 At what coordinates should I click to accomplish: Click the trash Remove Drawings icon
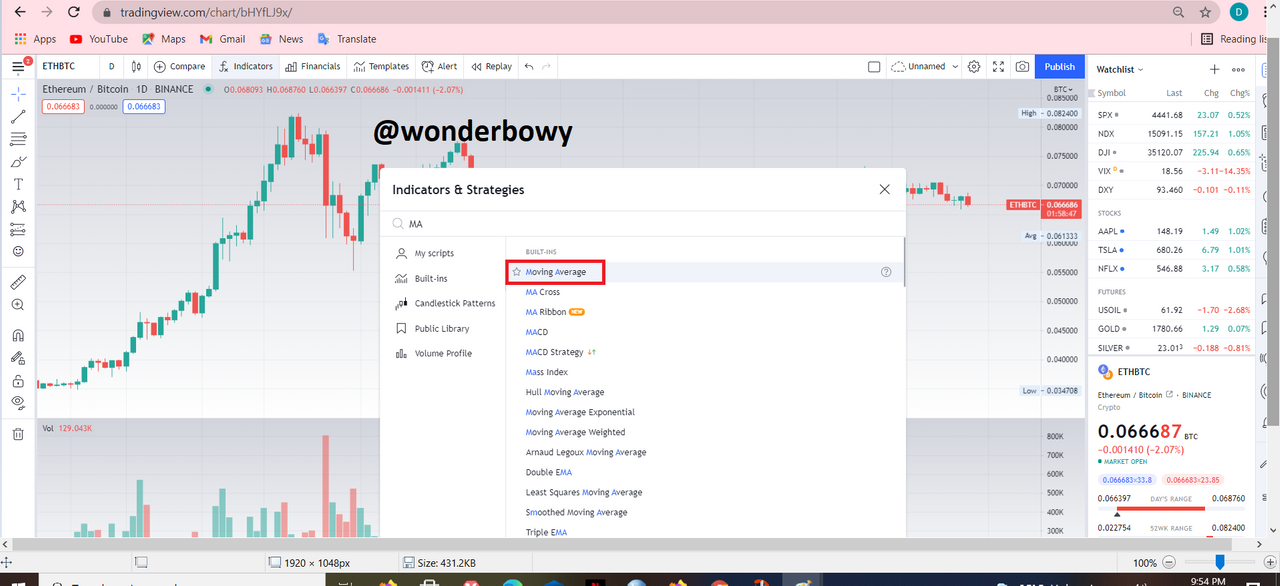point(18,434)
